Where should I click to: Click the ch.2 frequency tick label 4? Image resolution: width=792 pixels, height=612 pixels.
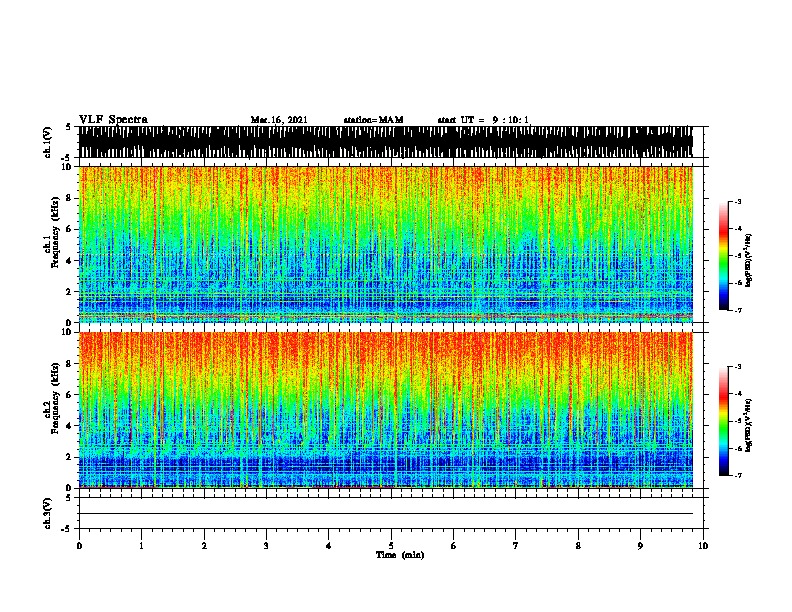tap(70, 426)
